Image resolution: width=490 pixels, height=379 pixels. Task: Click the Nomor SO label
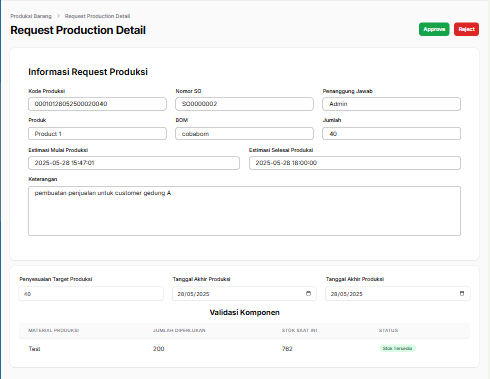[x=188, y=91]
